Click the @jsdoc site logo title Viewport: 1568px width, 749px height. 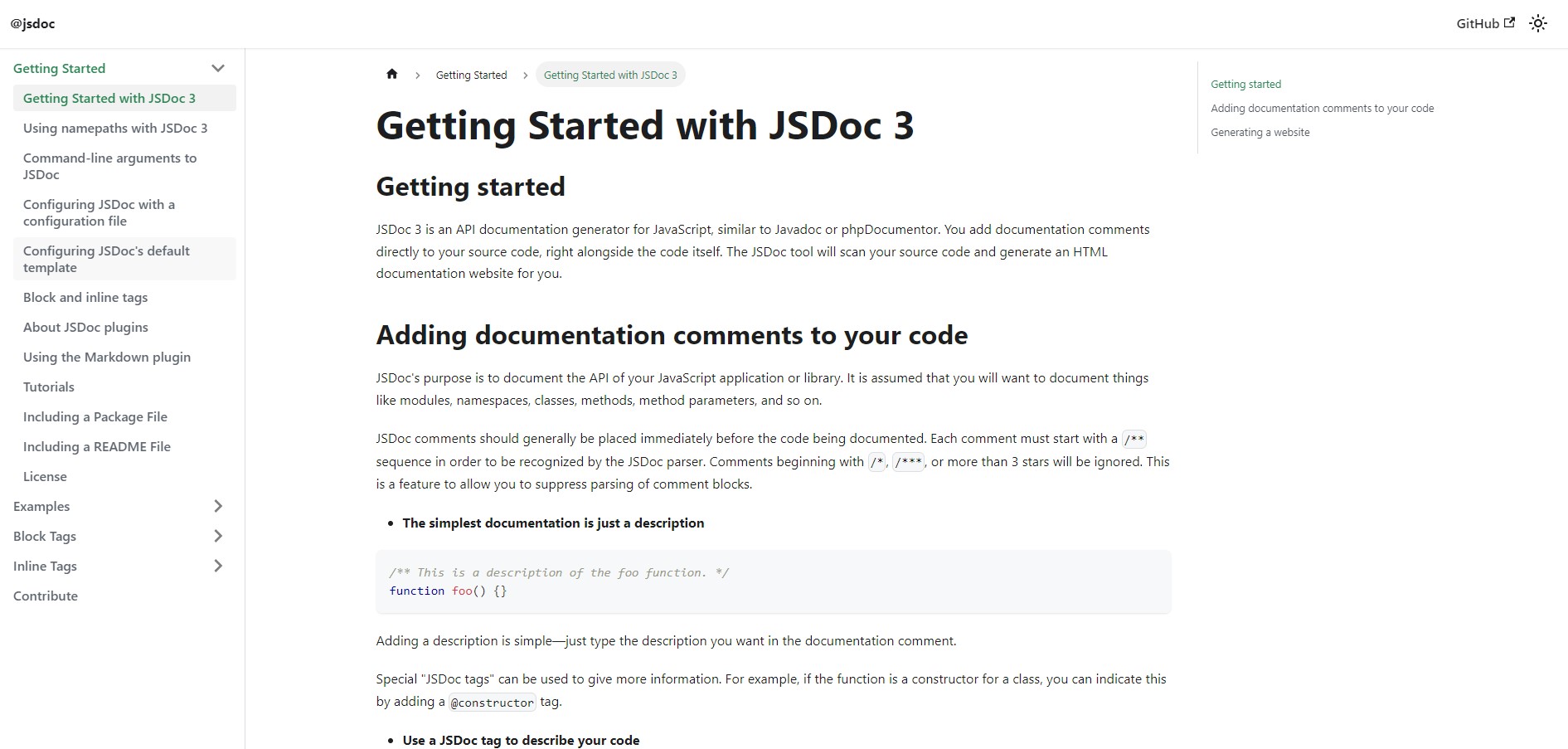click(33, 24)
